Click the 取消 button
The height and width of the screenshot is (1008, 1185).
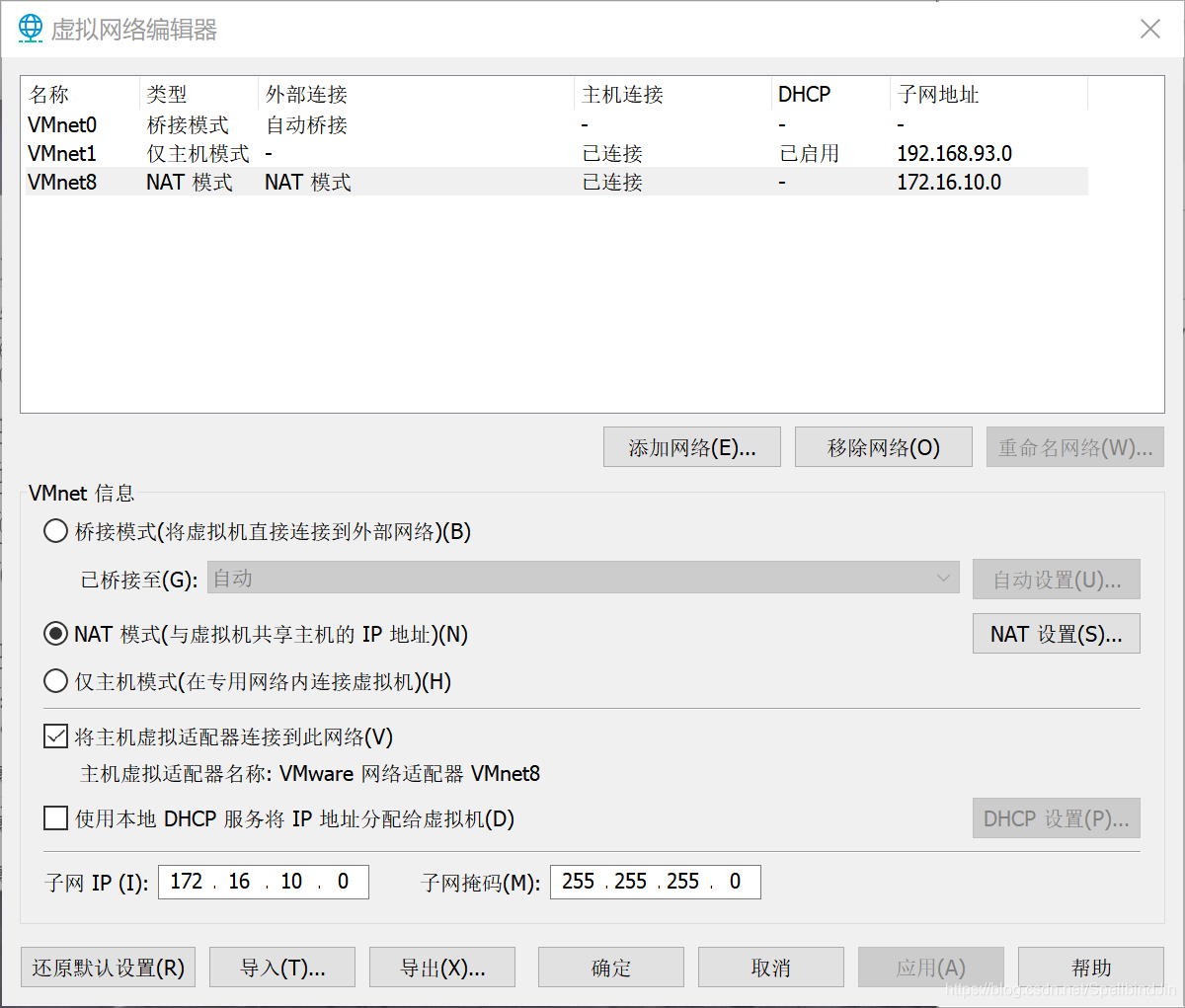[x=771, y=968]
